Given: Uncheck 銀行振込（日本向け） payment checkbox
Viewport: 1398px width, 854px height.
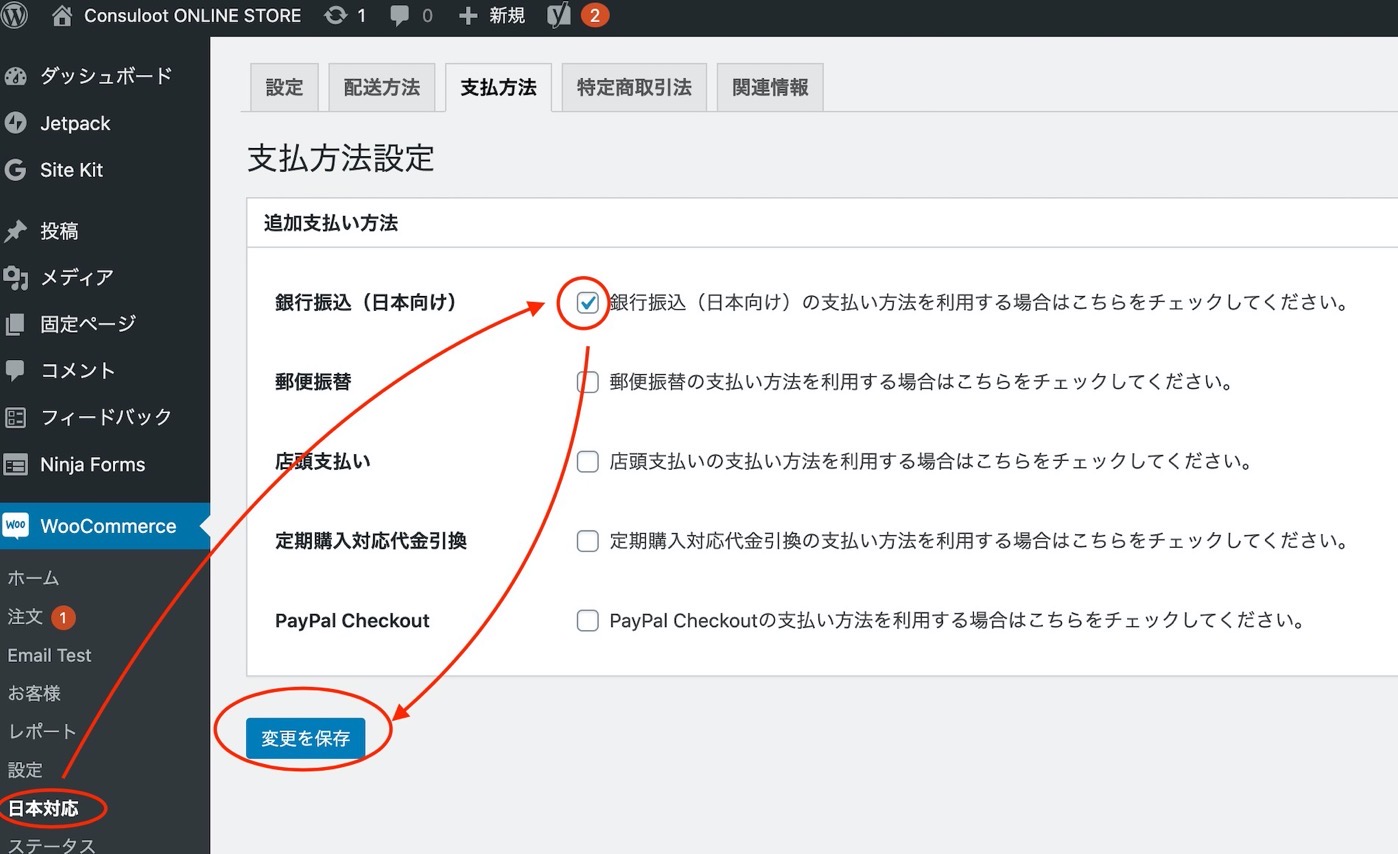Looking at the screenshot, I should tap(588, 303).
